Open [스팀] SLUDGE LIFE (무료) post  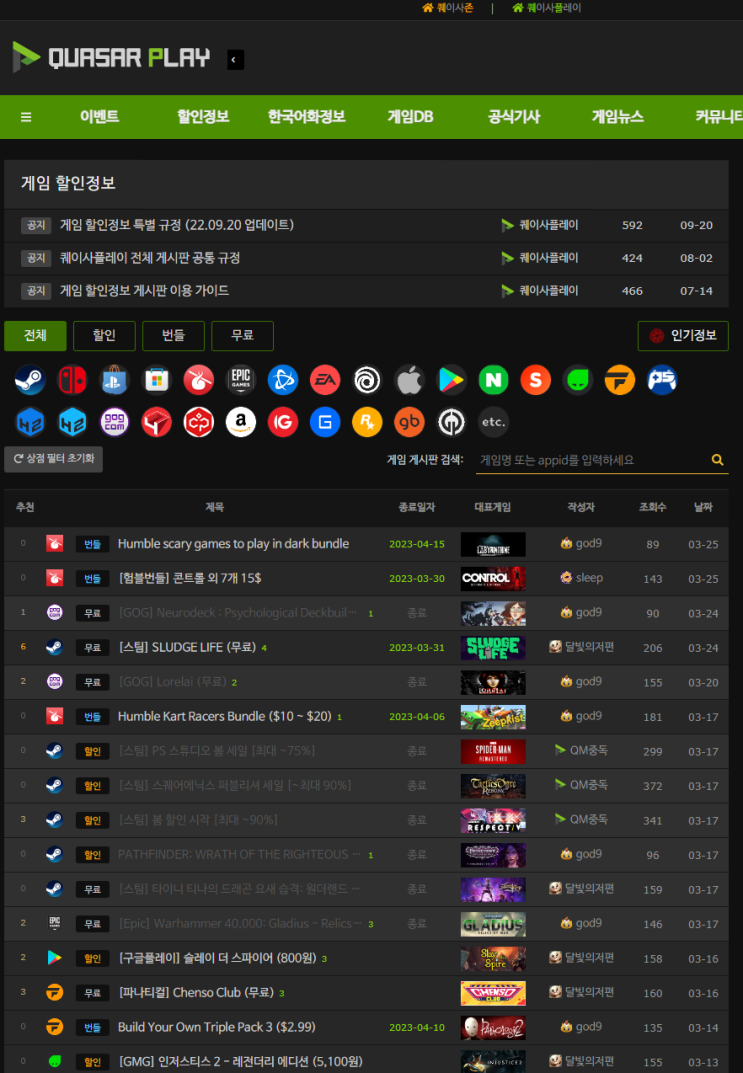(187, 647)
